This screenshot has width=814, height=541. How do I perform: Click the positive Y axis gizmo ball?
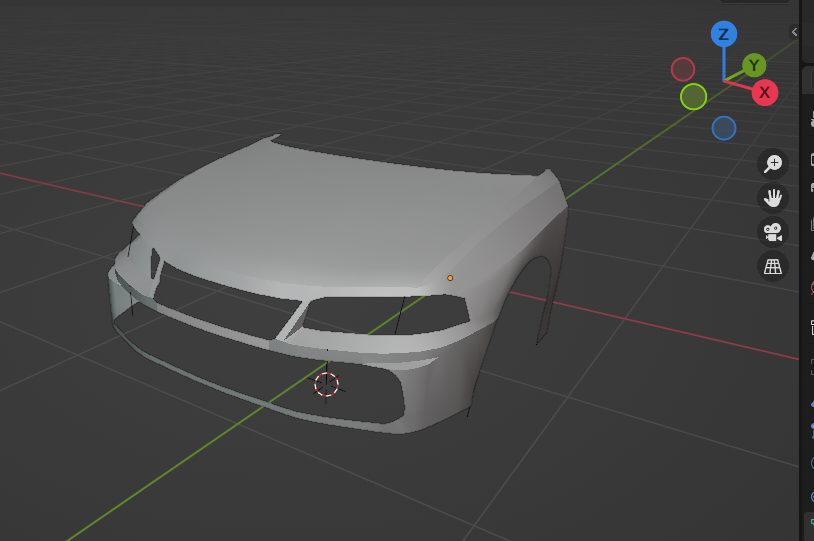click(754, 65)
